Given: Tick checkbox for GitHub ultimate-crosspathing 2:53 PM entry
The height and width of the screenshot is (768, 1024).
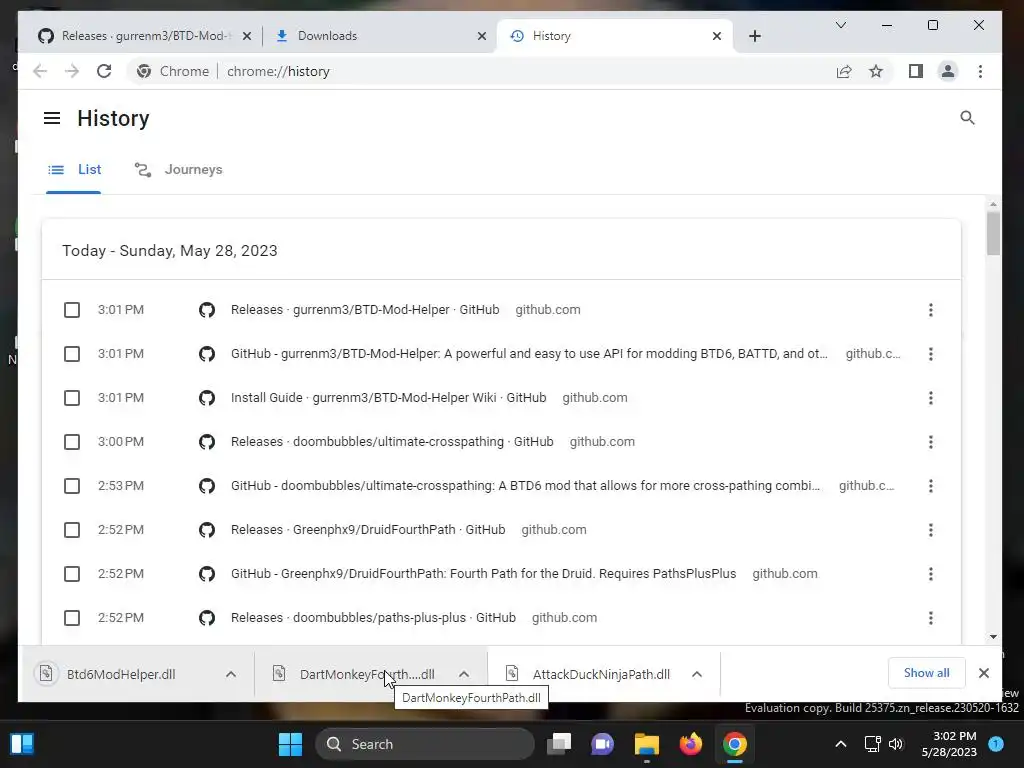Looking at the screenshot, I should coord(72,486).
